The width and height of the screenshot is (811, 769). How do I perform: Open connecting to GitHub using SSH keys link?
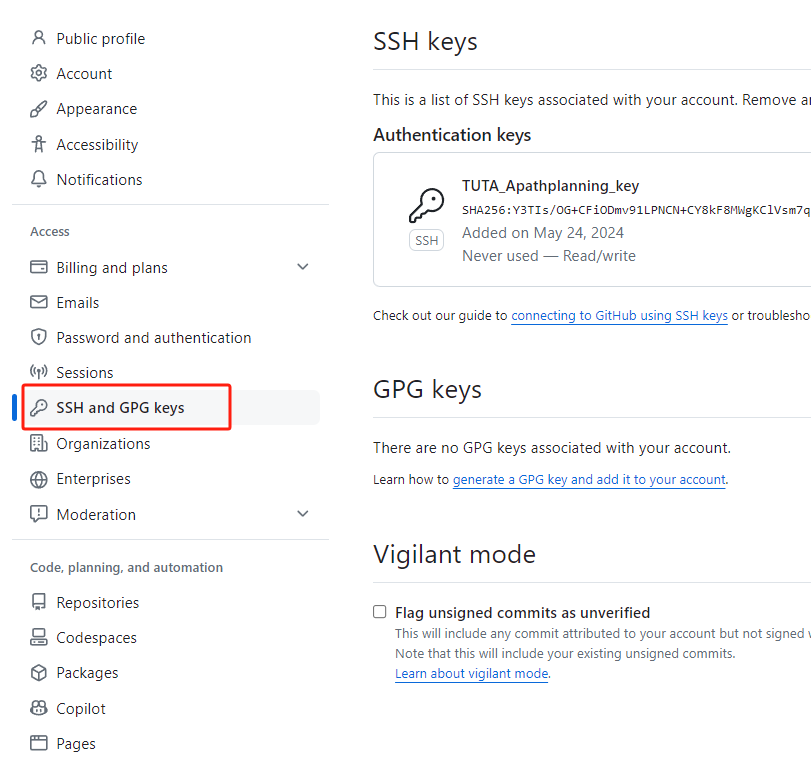[x=619, y=315]
